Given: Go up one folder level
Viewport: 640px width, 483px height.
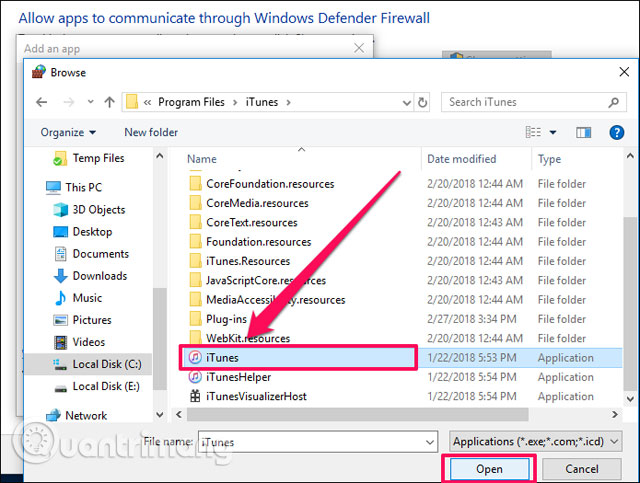Looking at the screenshot, I should [x=109, y=102].
